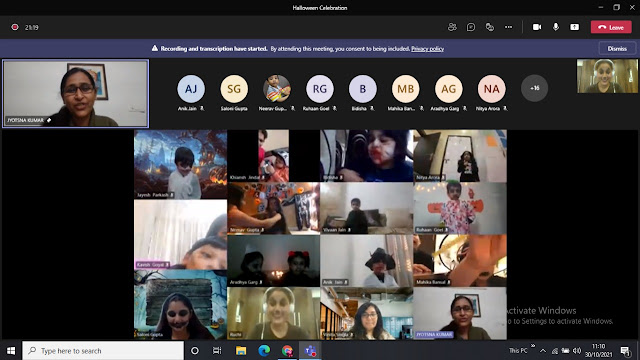Select Nirmay Gupta's video tile
This screenshot has height=360, width=640.
273,208
